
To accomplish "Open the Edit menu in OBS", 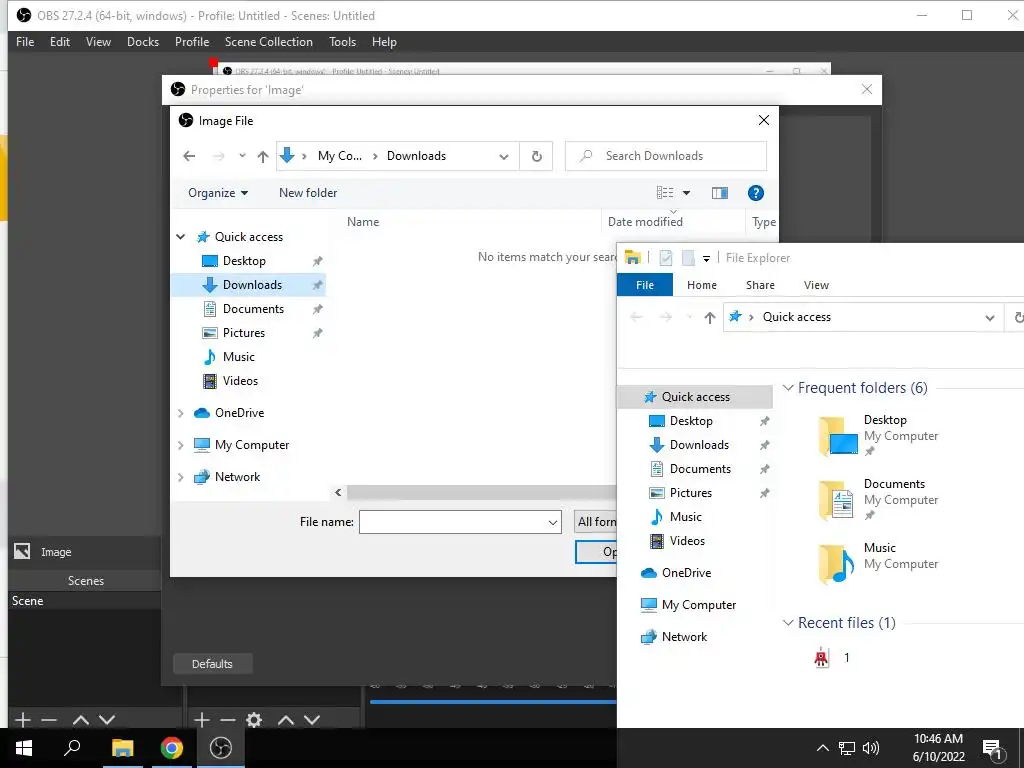I will (59, 42).
